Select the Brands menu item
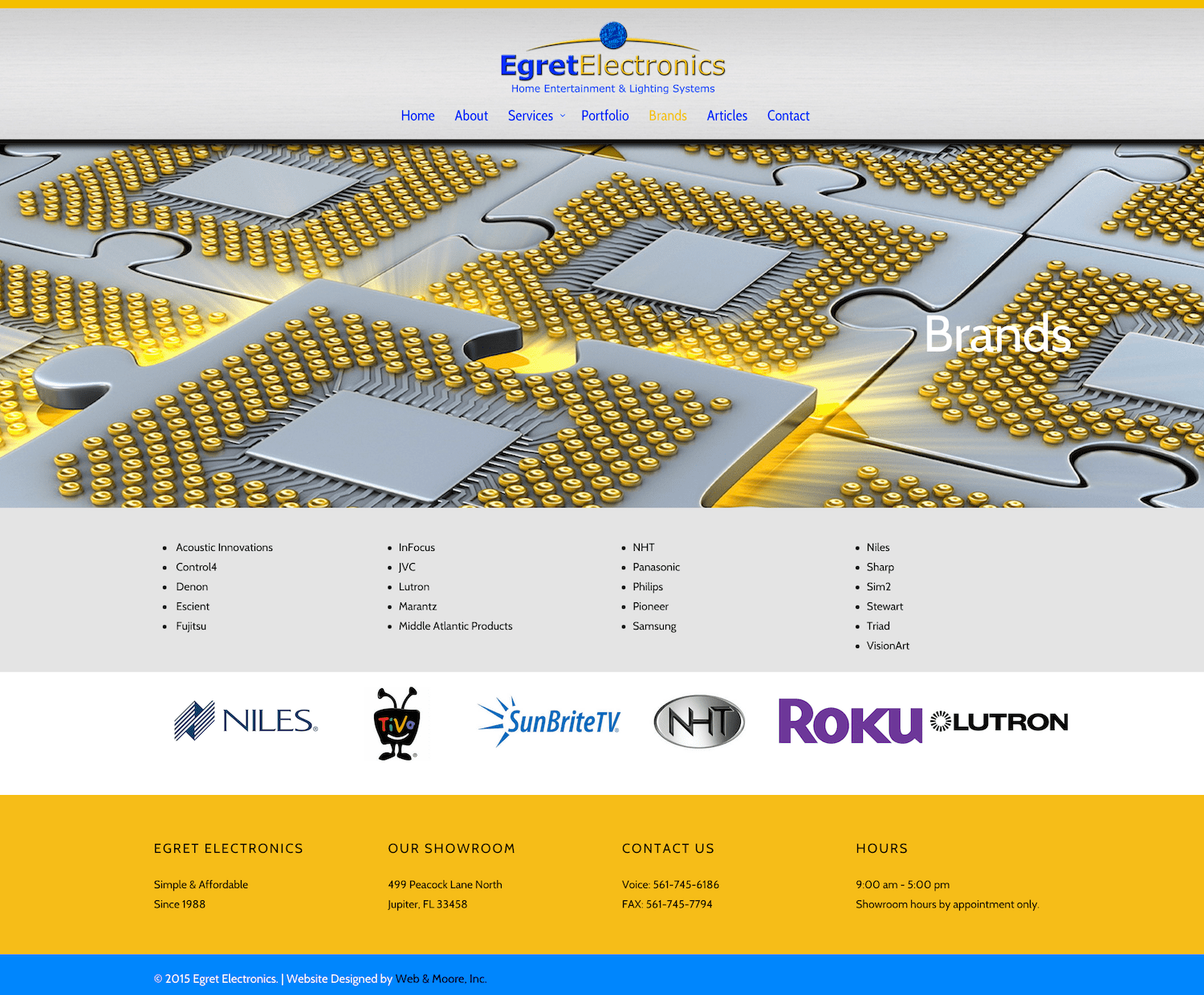The height and width of the screenshot is (995, 1204). [x=668, y=116]
